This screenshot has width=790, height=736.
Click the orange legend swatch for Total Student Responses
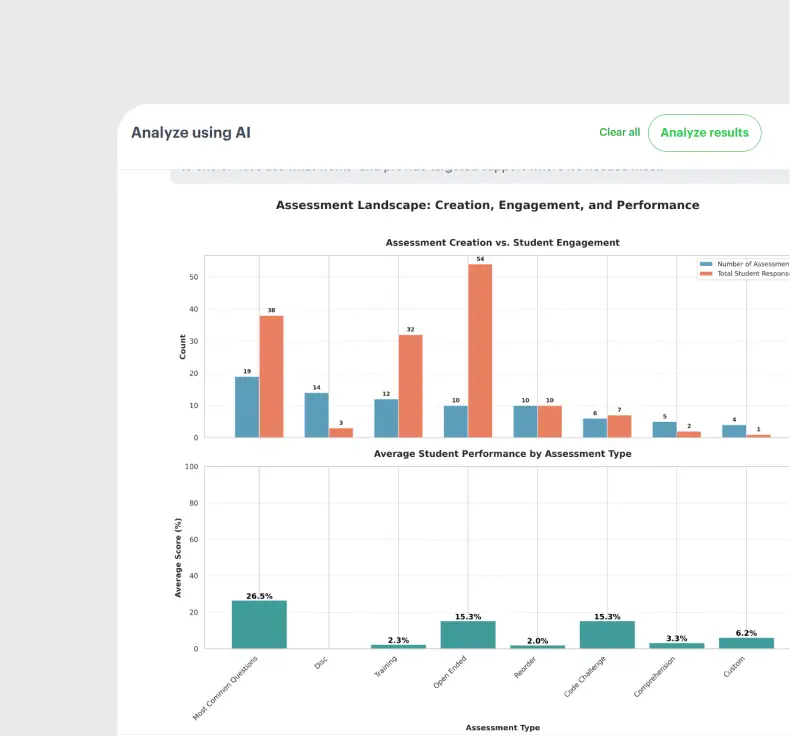707,273
